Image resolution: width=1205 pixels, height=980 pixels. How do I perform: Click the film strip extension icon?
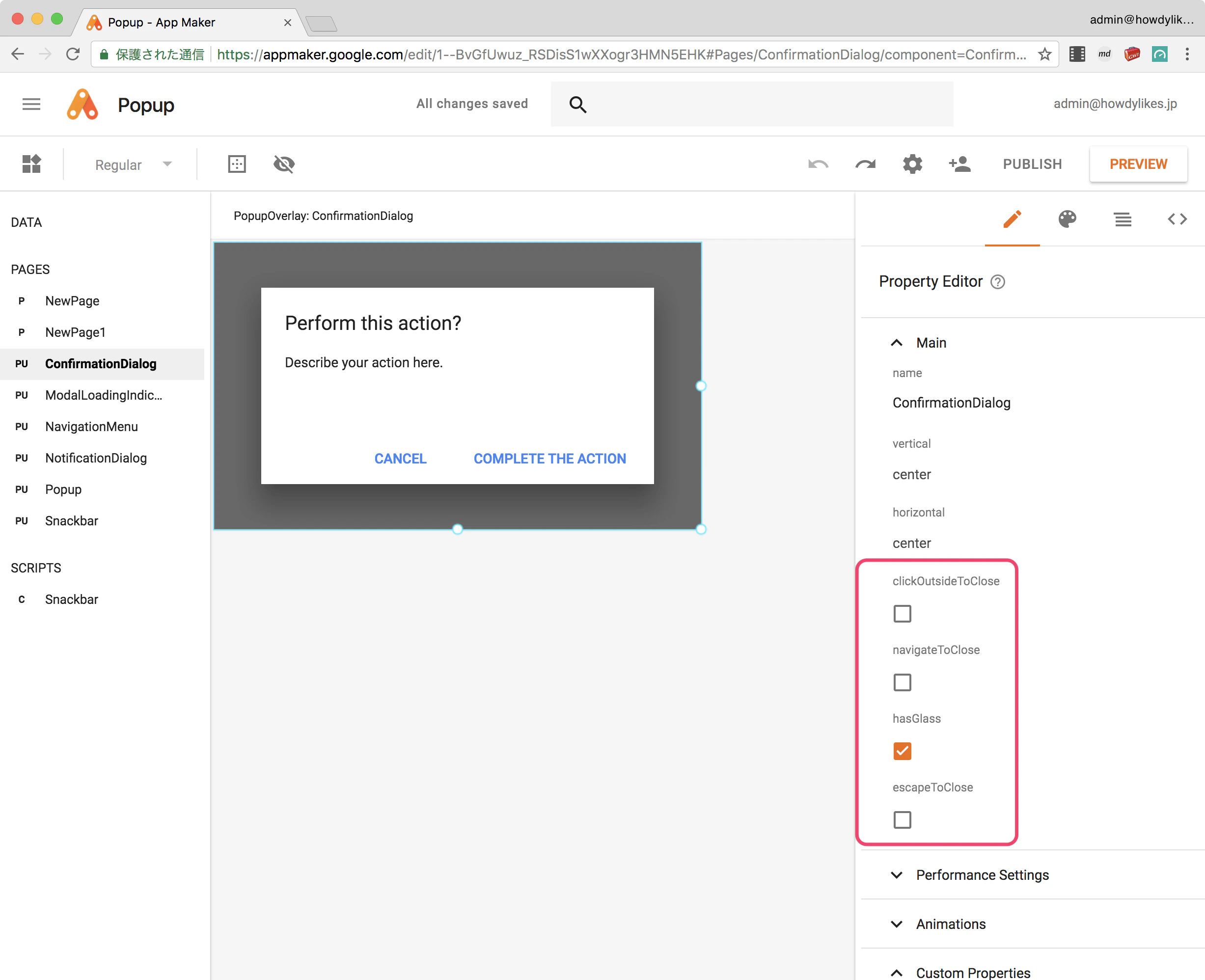click(1077, 54)
